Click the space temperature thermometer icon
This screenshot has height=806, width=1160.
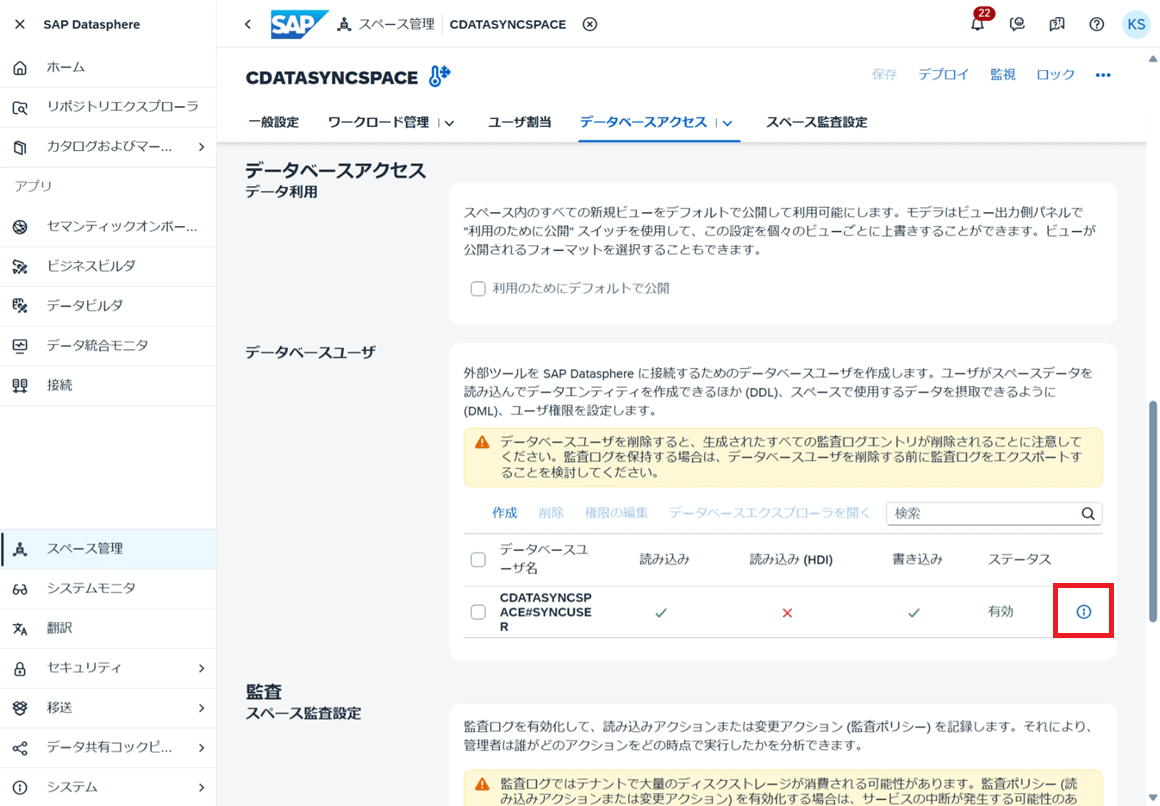439,75
